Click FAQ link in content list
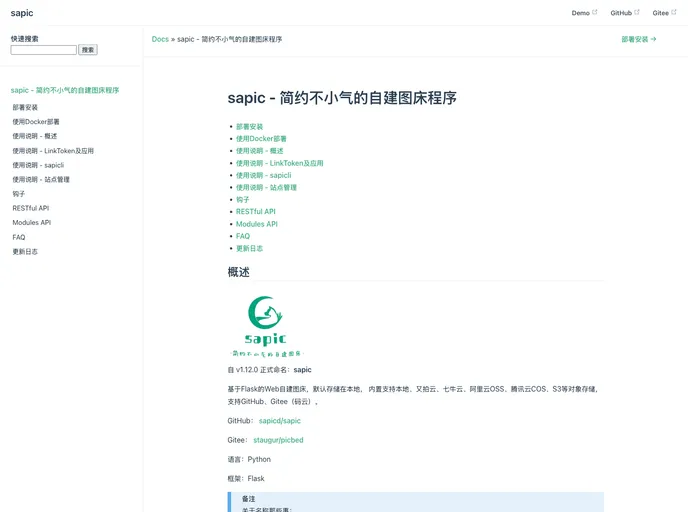 point(243,236)
